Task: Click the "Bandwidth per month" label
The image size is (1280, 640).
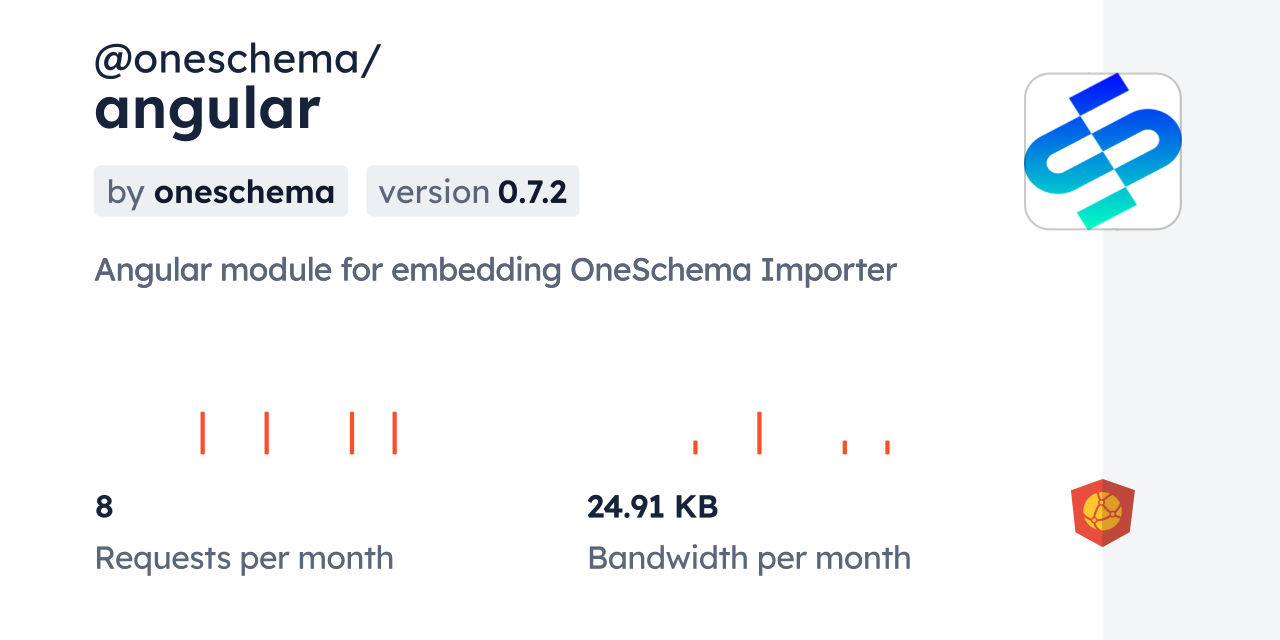Action: tap(748, 557)
